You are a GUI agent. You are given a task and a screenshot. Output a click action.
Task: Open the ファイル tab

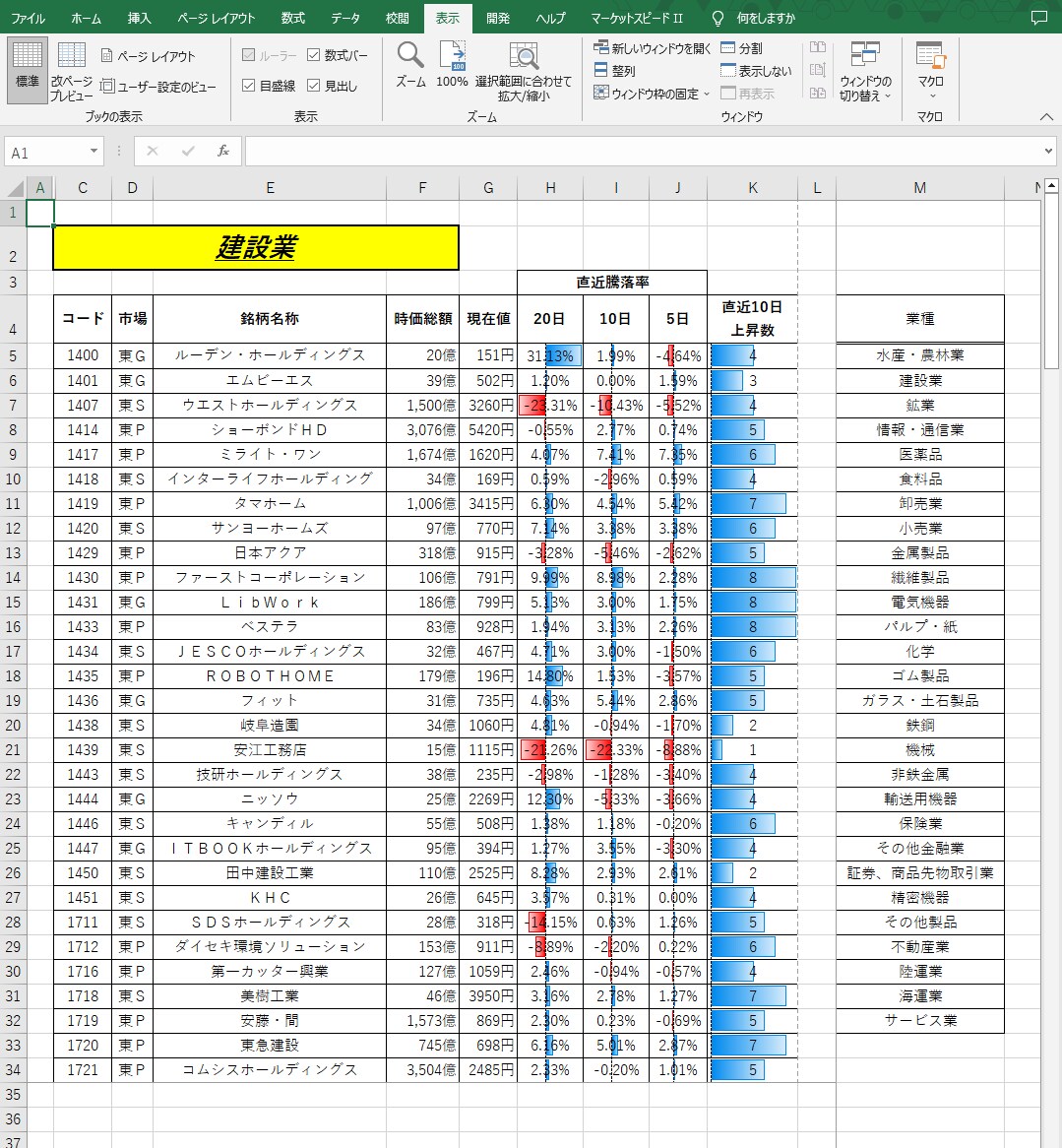[28, 19]
